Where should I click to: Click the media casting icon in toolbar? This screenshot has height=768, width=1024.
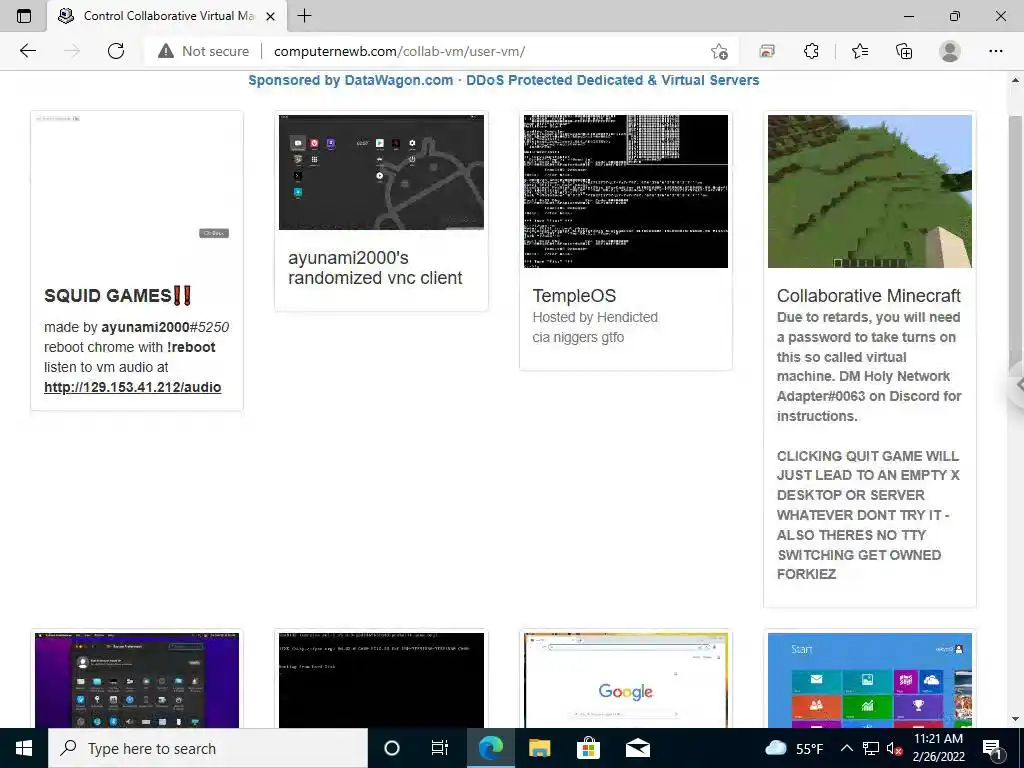point(767,51)
